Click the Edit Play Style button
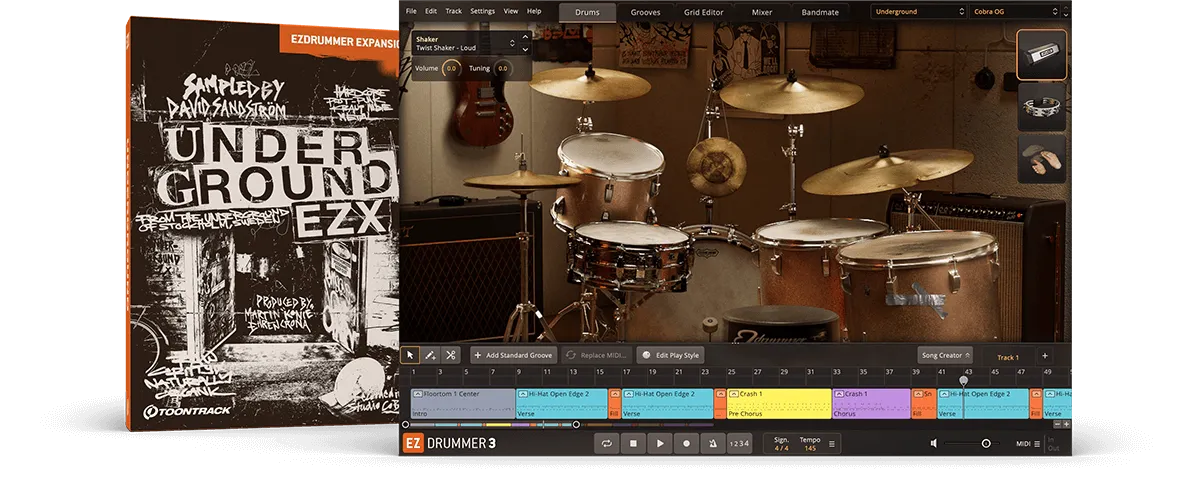Image resolution: width=1200 pixels, height=488 pixels. [x=670, y=355]
